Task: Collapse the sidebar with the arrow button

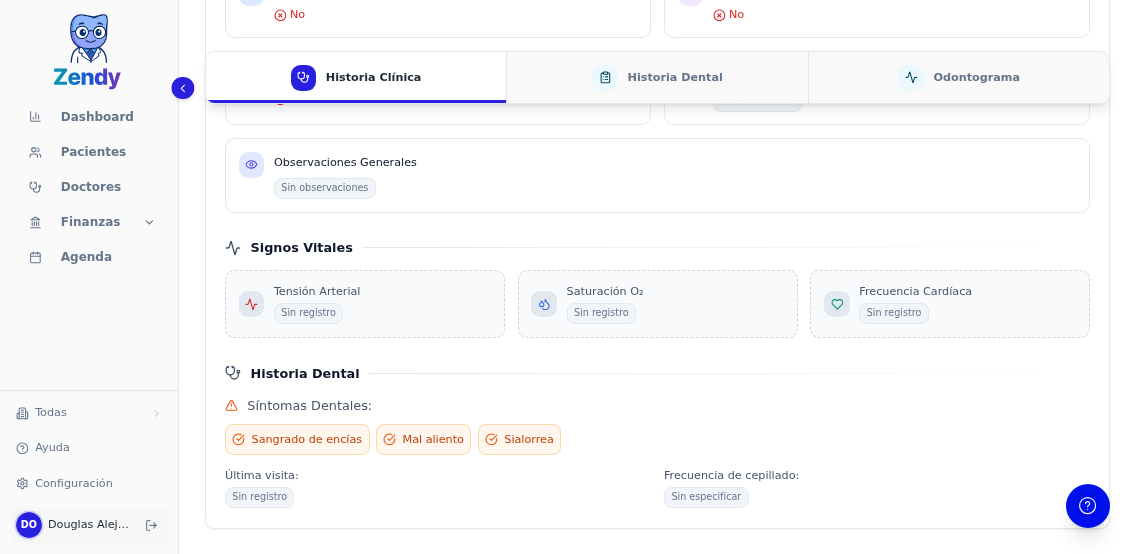Action: (182, 88)
